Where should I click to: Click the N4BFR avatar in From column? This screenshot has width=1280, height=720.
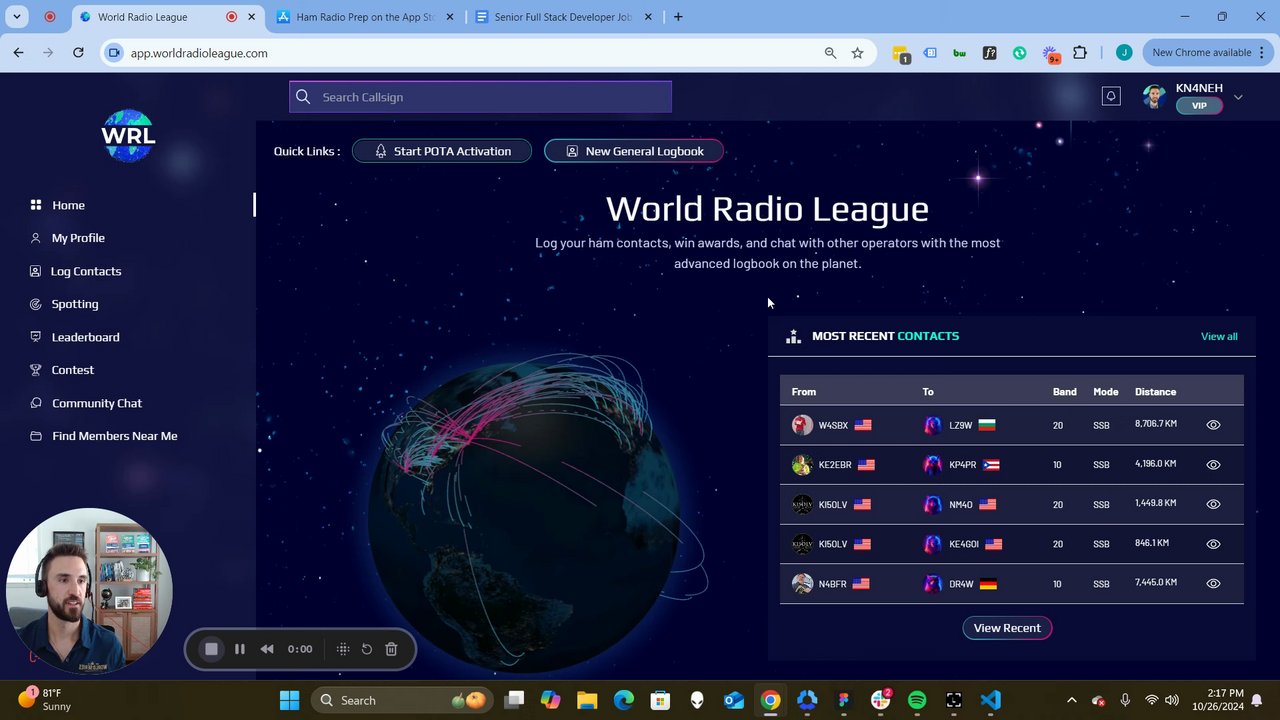[802, 584]
